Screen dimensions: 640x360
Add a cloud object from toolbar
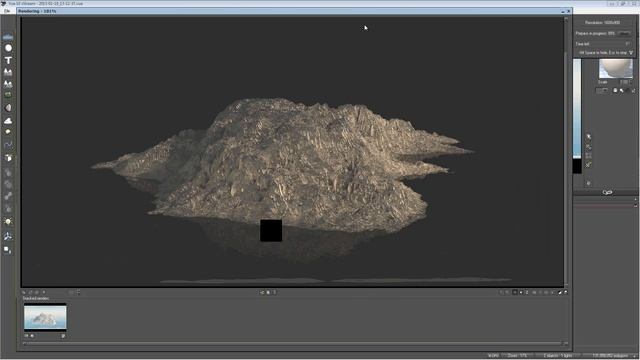coord(8,121)
